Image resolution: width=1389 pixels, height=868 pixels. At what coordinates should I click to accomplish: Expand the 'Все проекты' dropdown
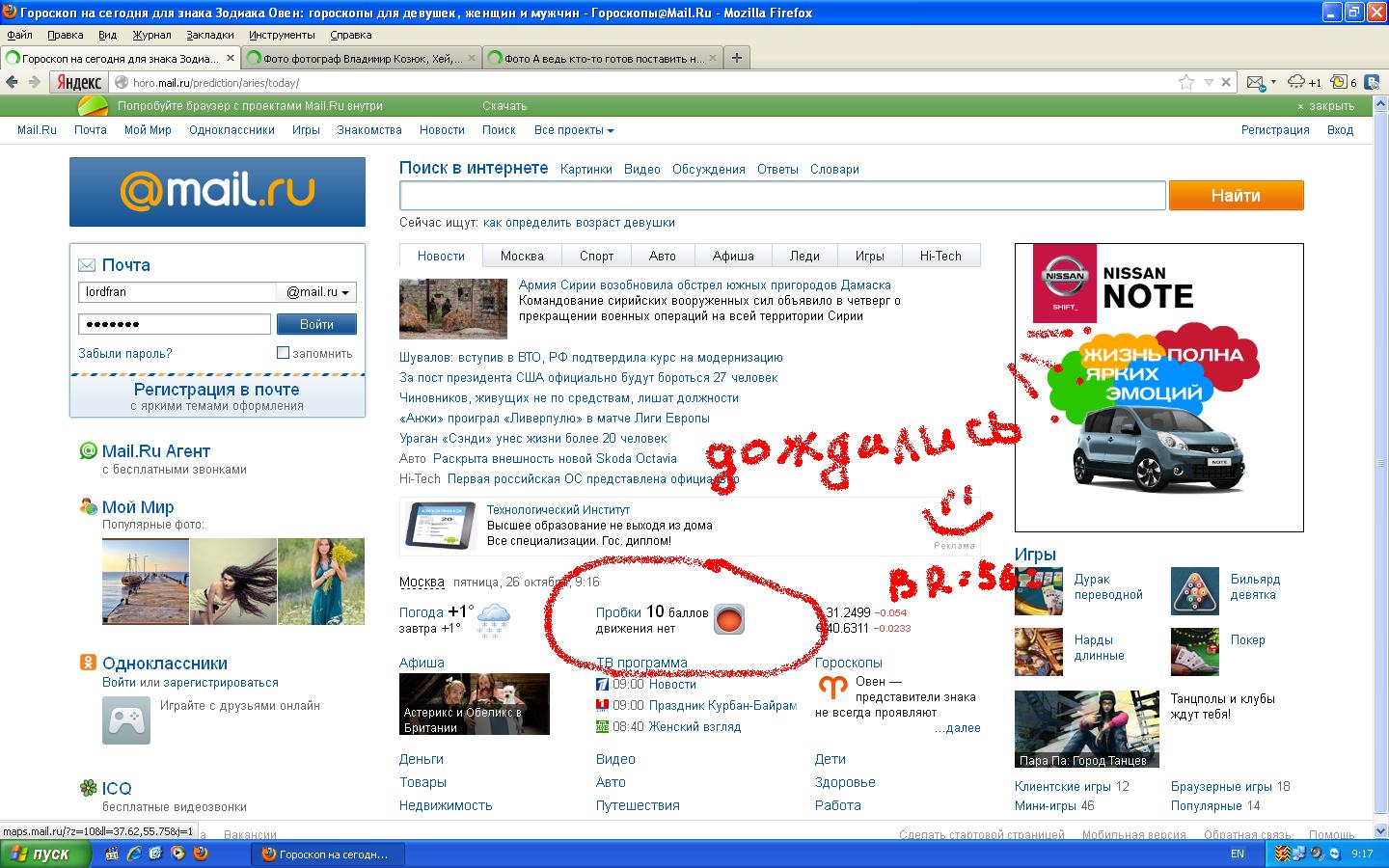(x=574, y=130)
